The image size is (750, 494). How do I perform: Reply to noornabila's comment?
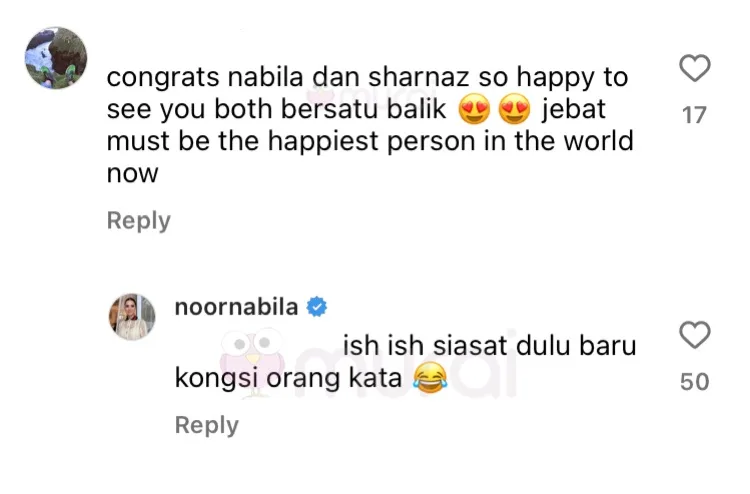tap(207, 425)
